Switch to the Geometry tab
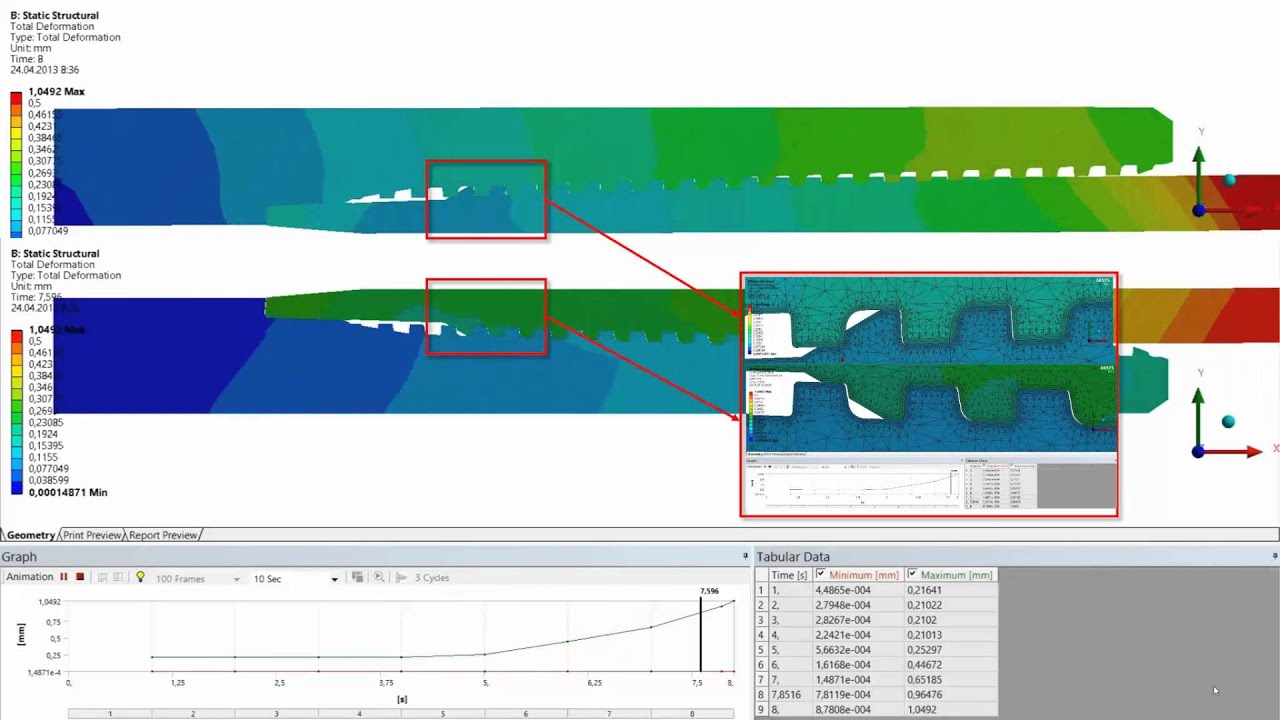1280x720 pixels. 30,535
